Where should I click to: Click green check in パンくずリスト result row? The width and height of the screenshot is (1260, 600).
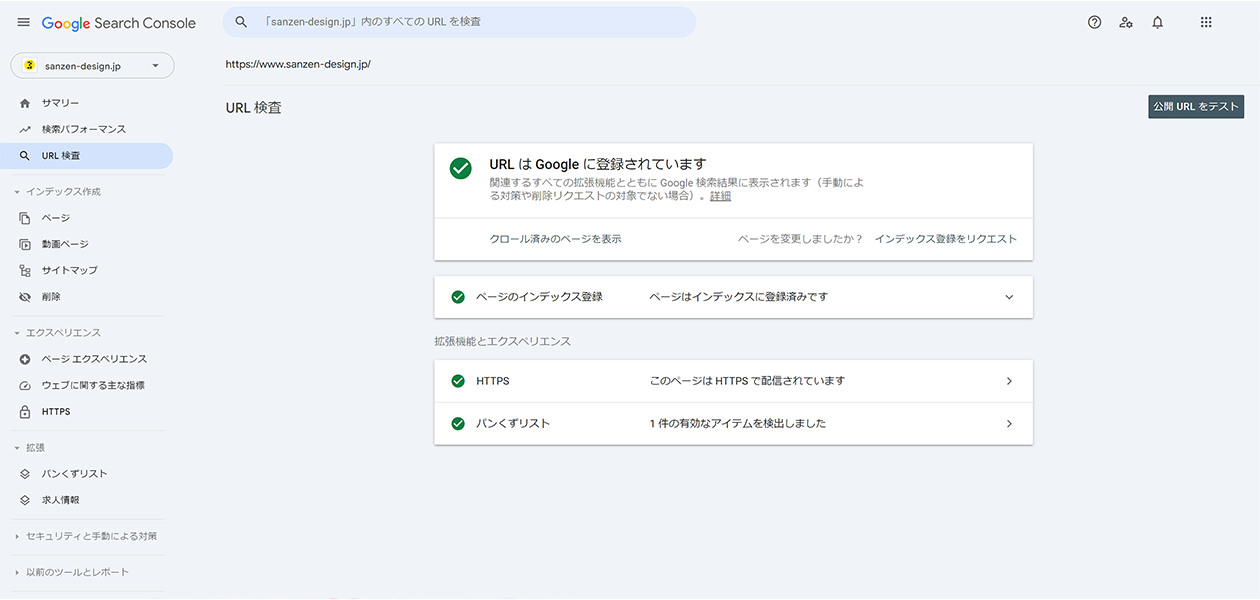(x=458, y=423)
